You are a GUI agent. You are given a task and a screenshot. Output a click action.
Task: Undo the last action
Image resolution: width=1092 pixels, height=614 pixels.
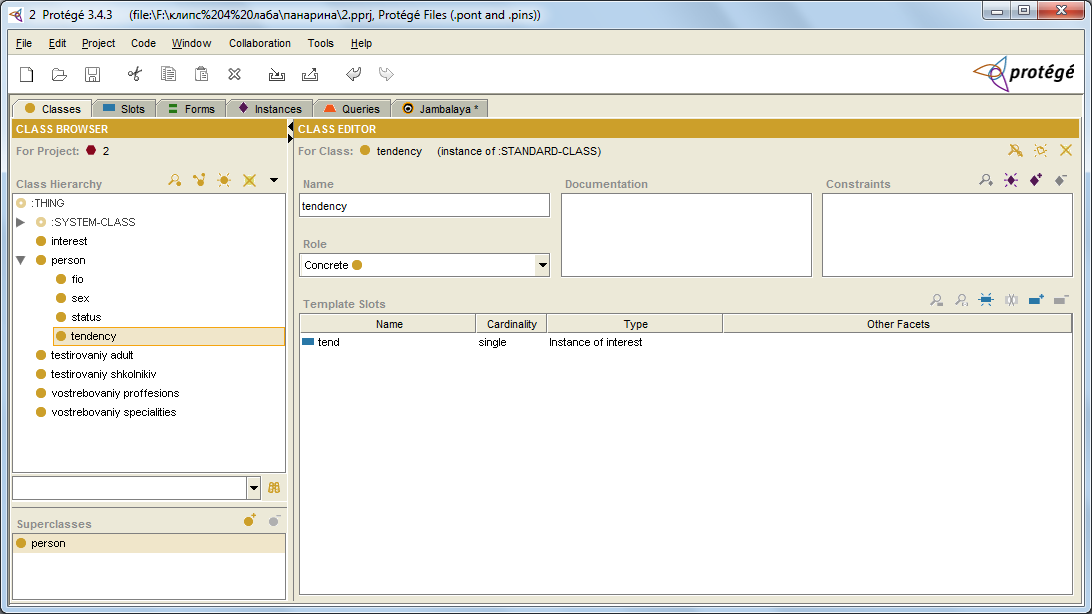pyautogui.click(x=353, y=74)
